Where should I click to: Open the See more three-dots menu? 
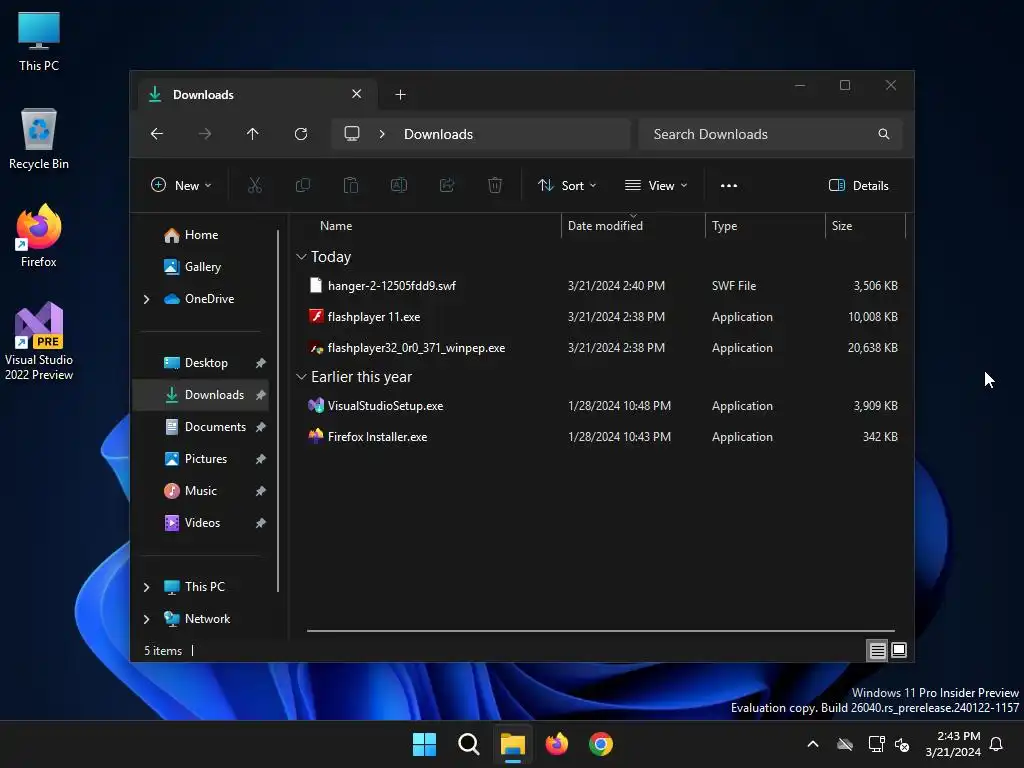point(729,185)
